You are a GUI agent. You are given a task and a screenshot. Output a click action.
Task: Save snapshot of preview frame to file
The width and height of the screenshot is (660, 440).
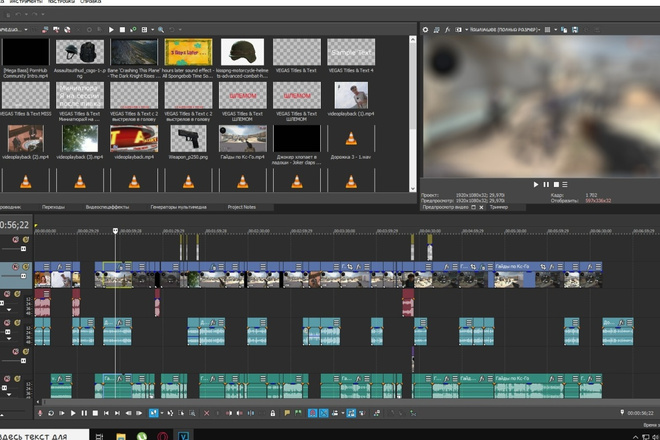coord(575,30)
